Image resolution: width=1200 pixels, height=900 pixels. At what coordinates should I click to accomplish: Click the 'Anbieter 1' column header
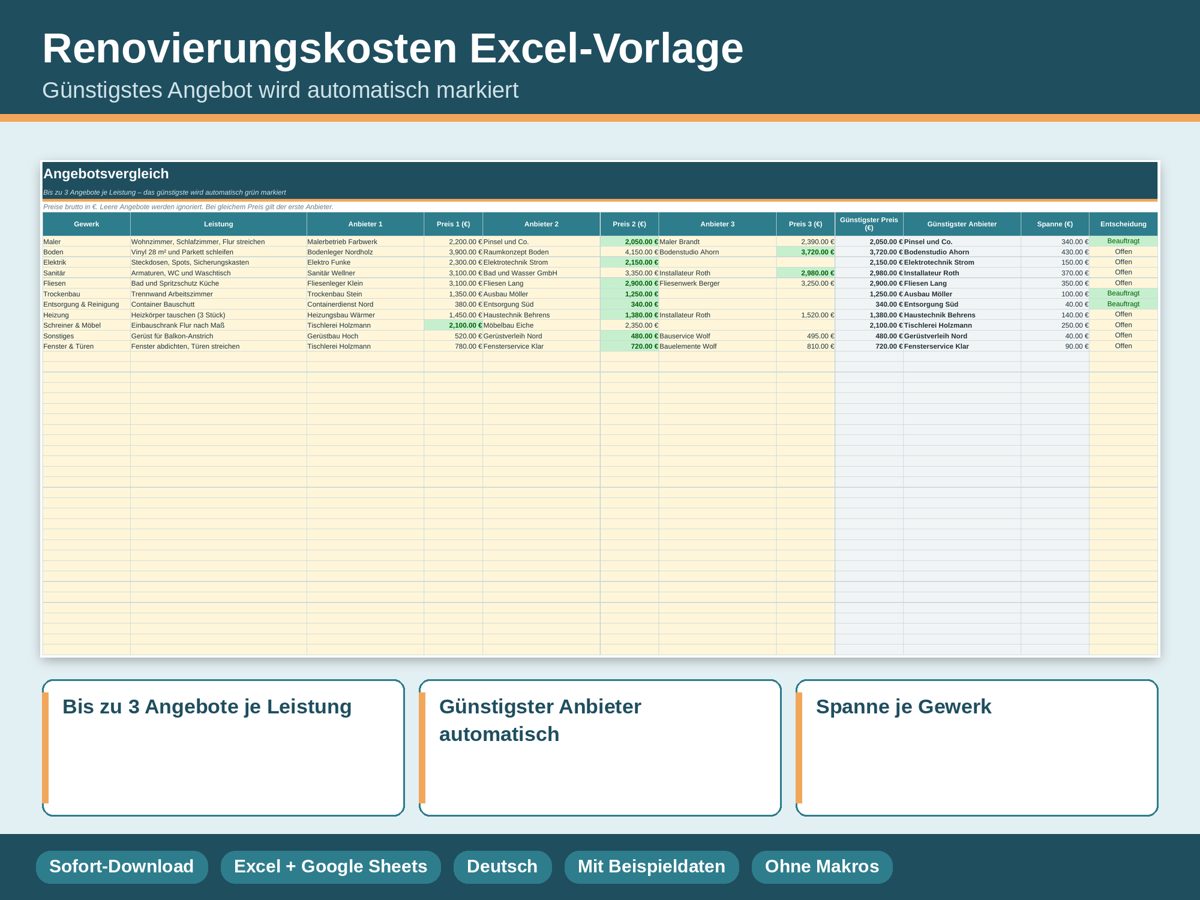365,224
